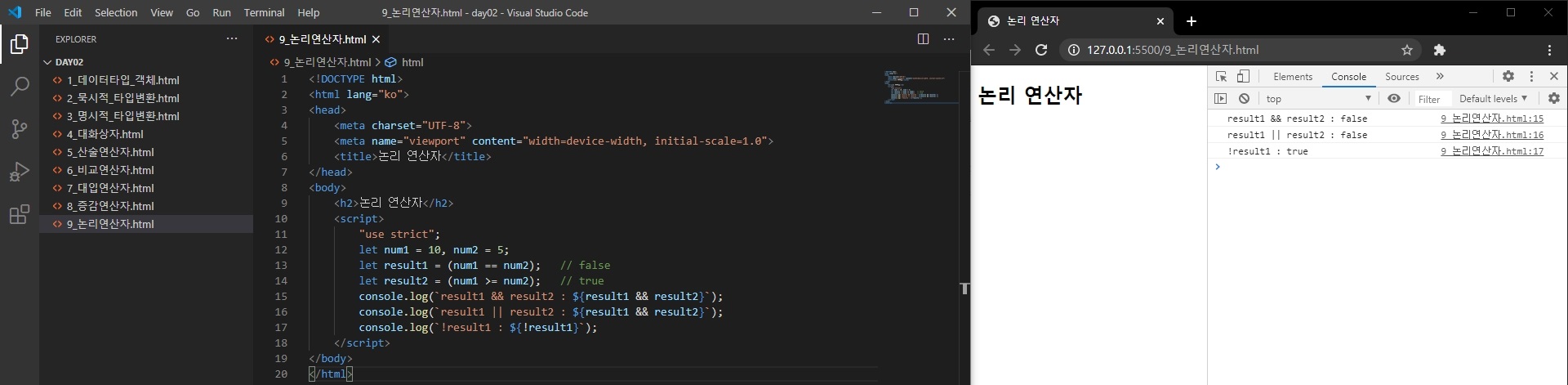The width and height of the screenshot is (1568, 385).
Task: Open the Selection menu
Action: 116,12
